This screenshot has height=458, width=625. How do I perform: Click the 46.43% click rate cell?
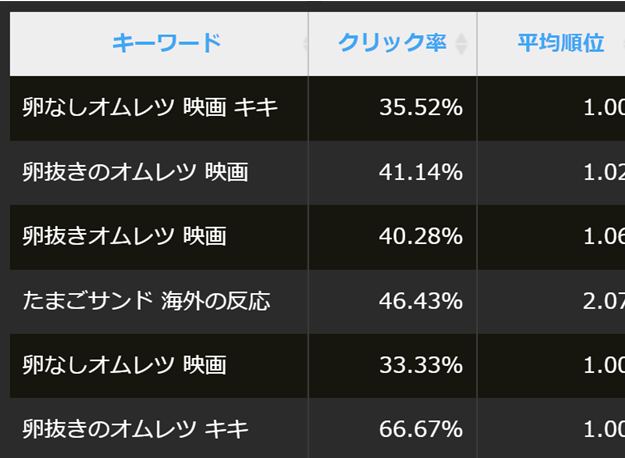[x=393, y=301]
